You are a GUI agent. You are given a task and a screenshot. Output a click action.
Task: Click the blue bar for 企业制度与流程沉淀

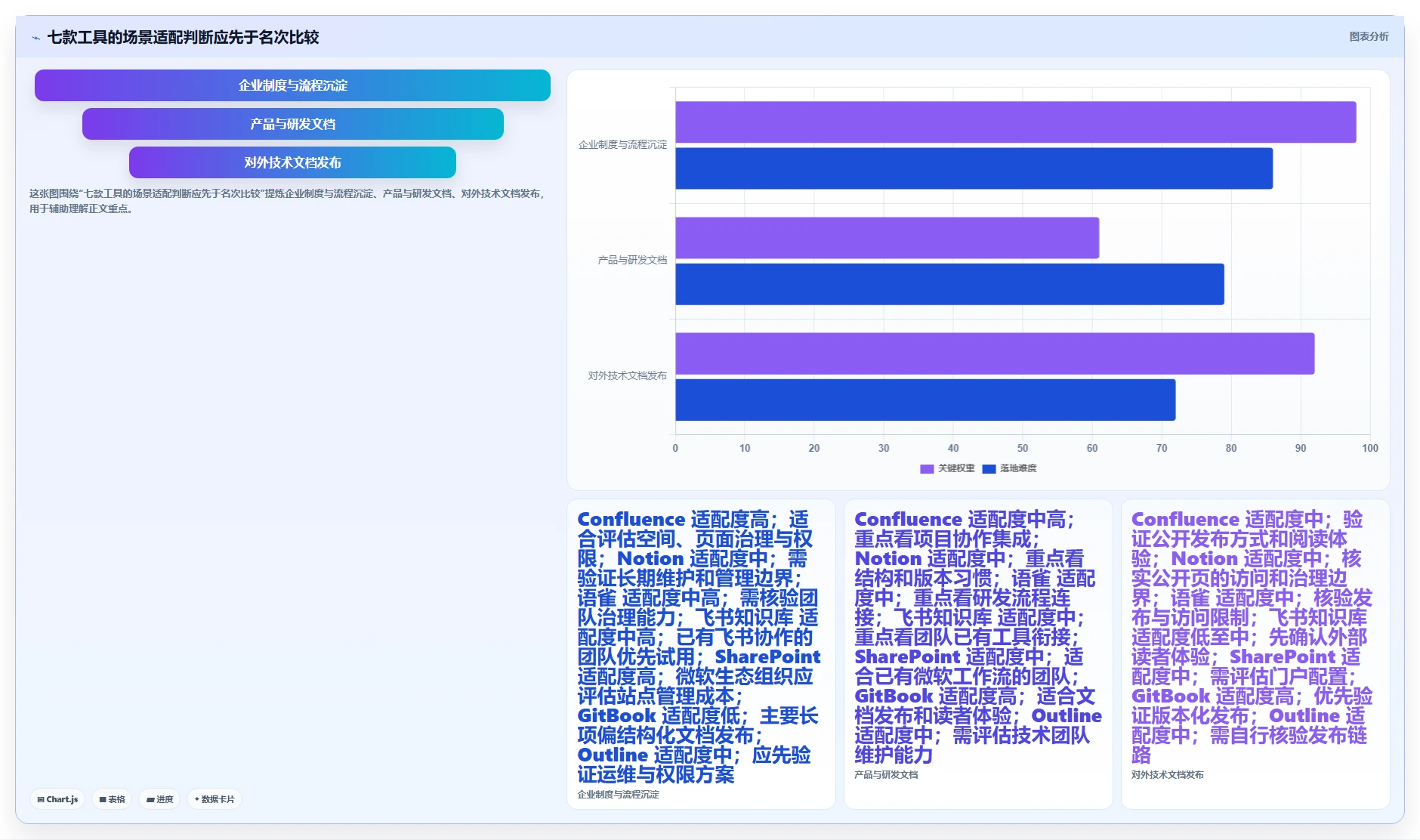pos(974,168)
